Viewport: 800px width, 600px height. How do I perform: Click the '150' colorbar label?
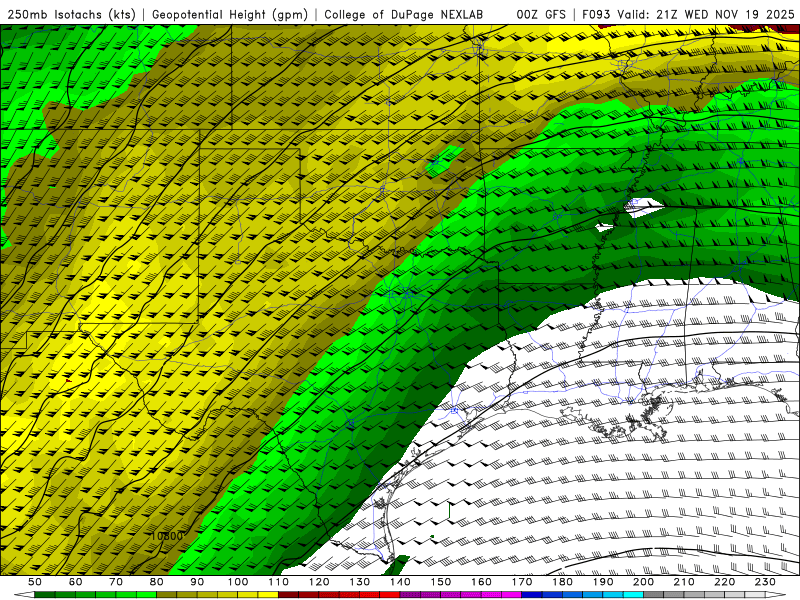pyautogui.click(x=441, y=582)
